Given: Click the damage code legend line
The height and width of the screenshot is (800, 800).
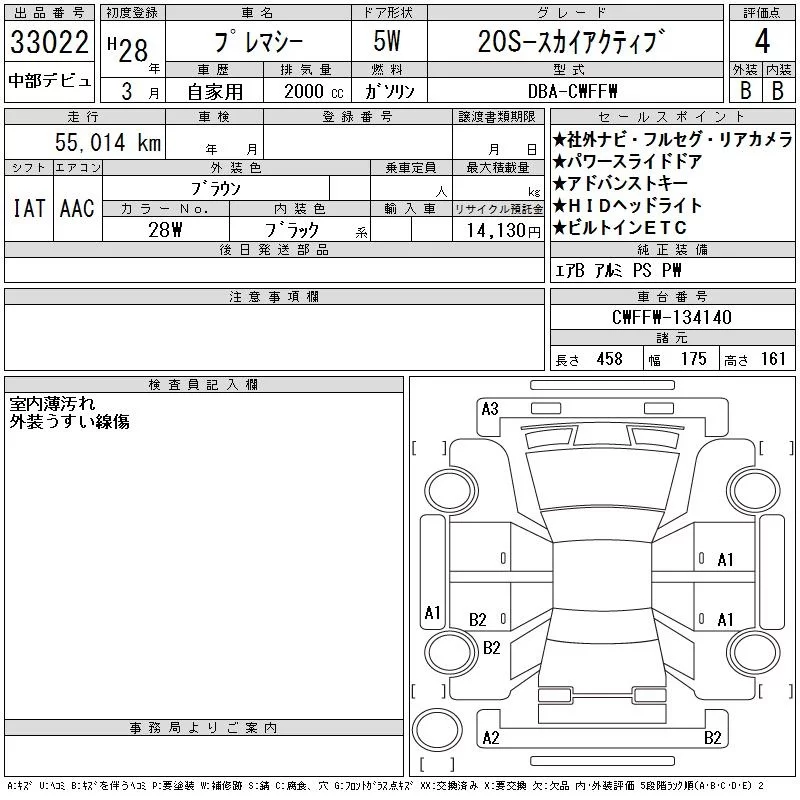Looking at the screenshot, I should [x=385, y=786].
